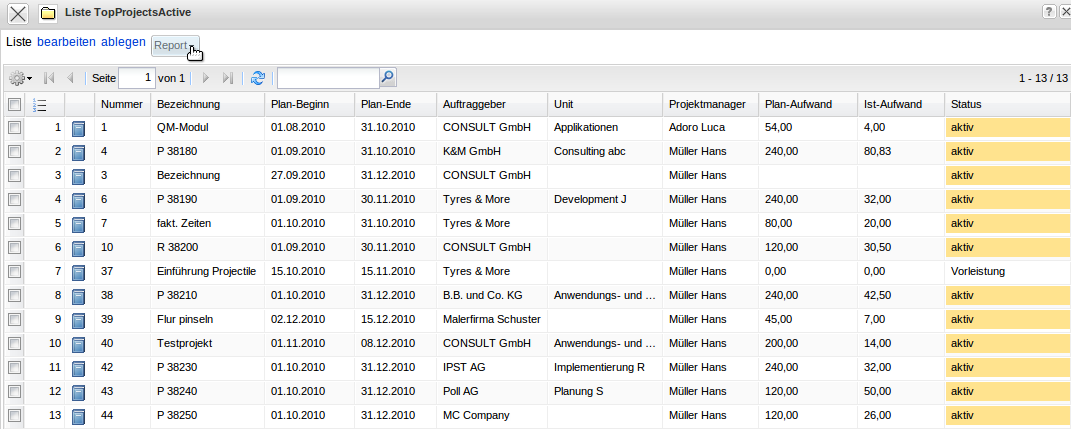The image size is (1071, 429).
Task: Click the ablegen menu link
Action: point(123,42)
